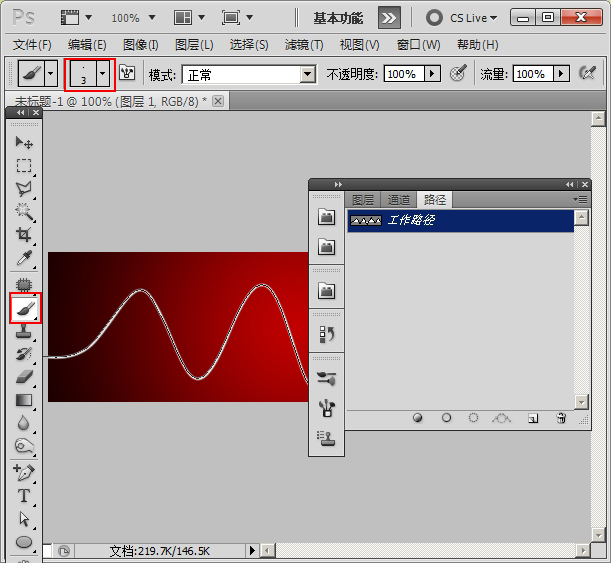Screen dimensions: 611x563
Task: Open the blend mode dropdown 正常
Action: click(x=249, y=74)
